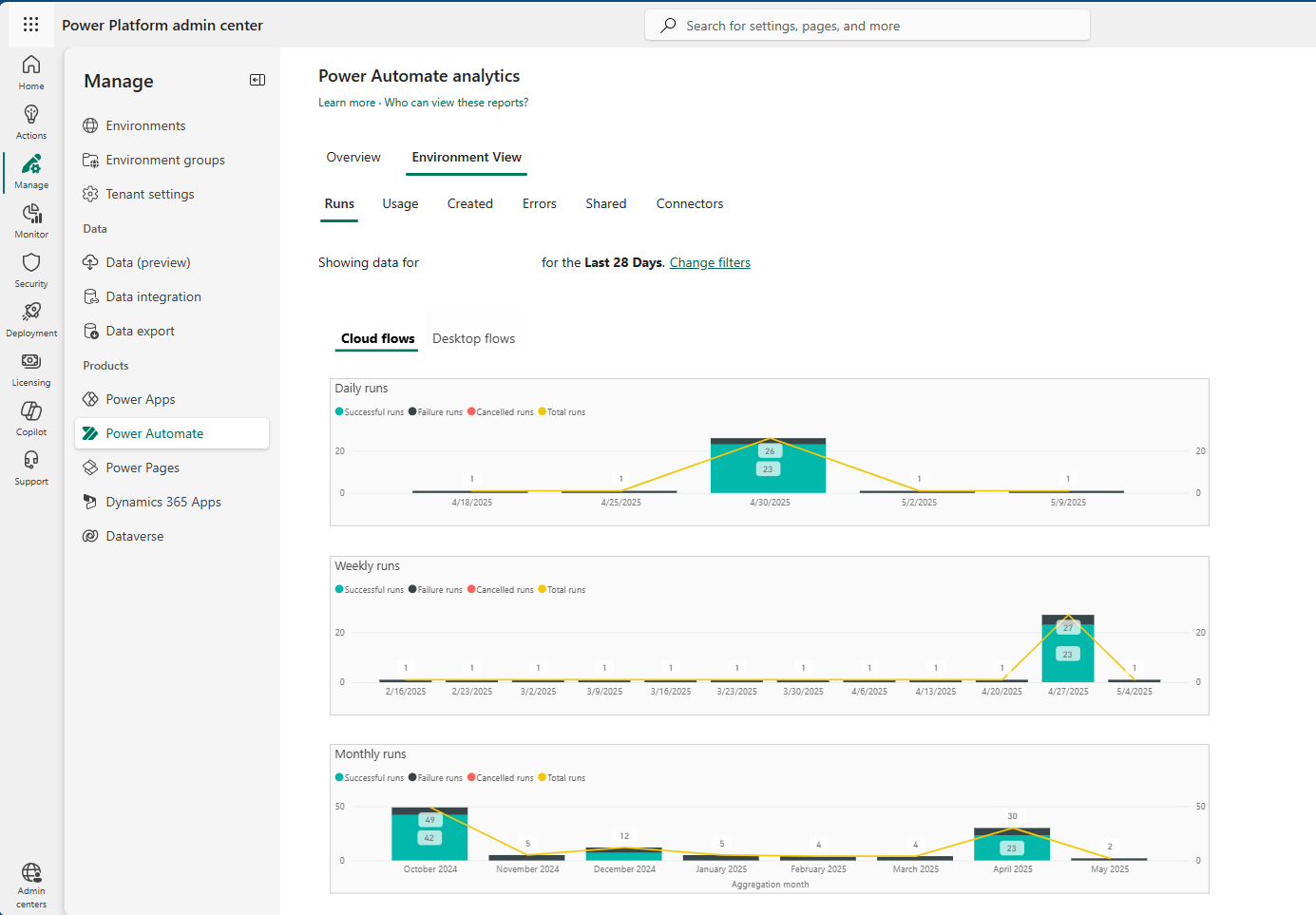The image size is (1316, 915).
Task: Navigate to the Copilot section
Action: point(31,417)
